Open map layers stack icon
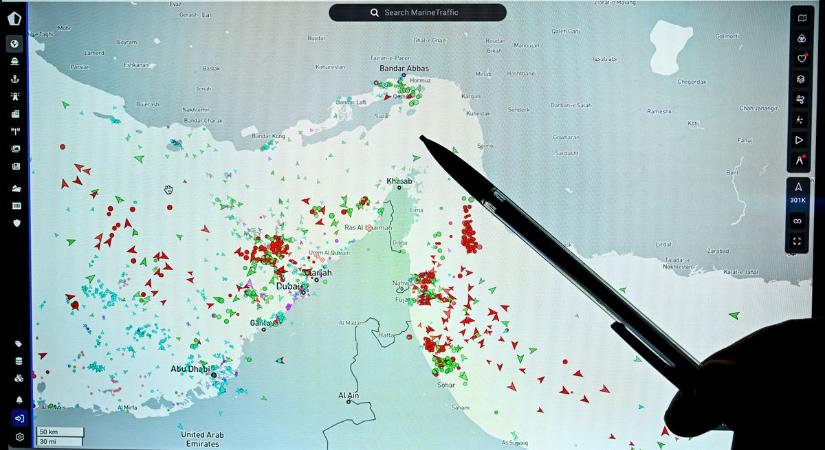The height and width of the screenshot is (450, 825). pyautogui.click(x=800, y=79)
